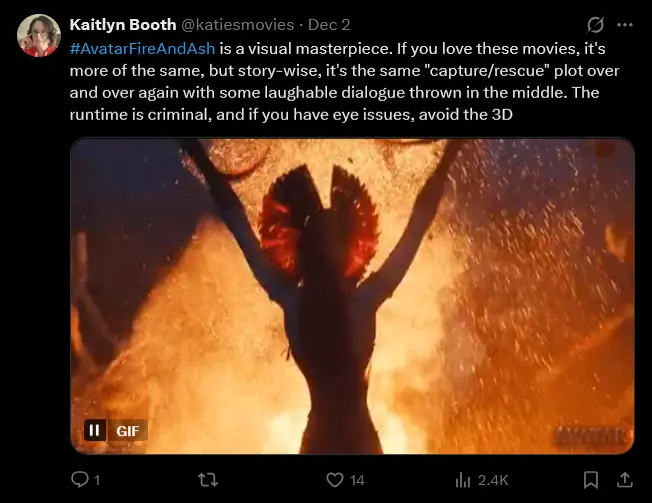Viewport: 652px width, 503px height.
Task: Click the AVATAR watermark on the GIF
Action: [x=591, y=434]
